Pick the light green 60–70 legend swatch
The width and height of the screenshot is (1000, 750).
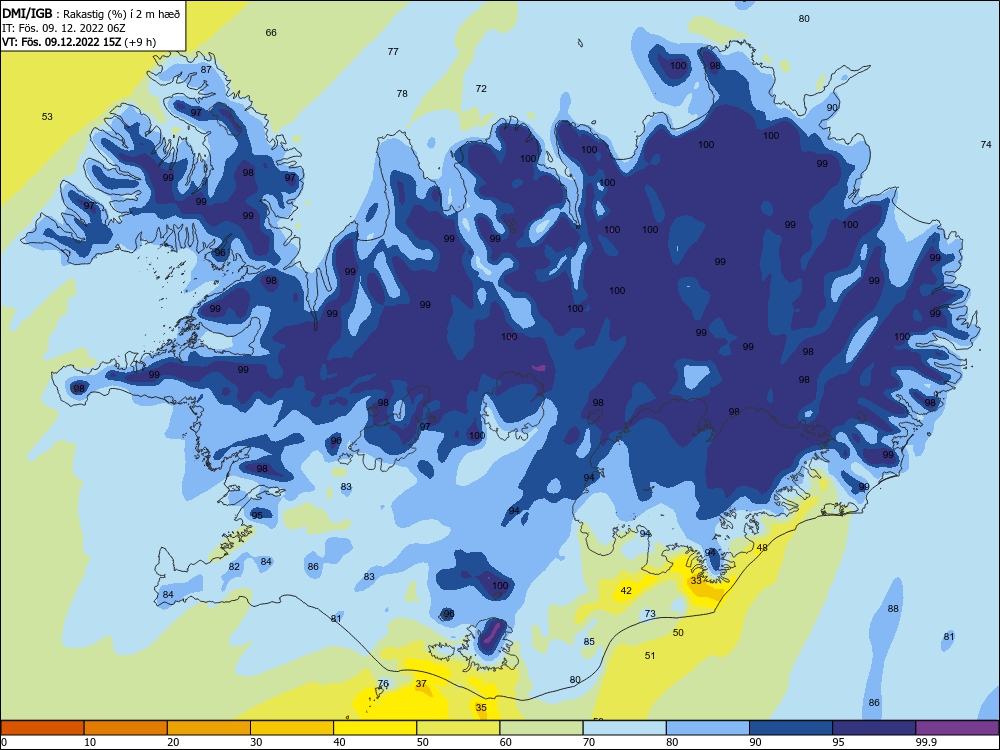pyautogui.click(x=541, y=728)
